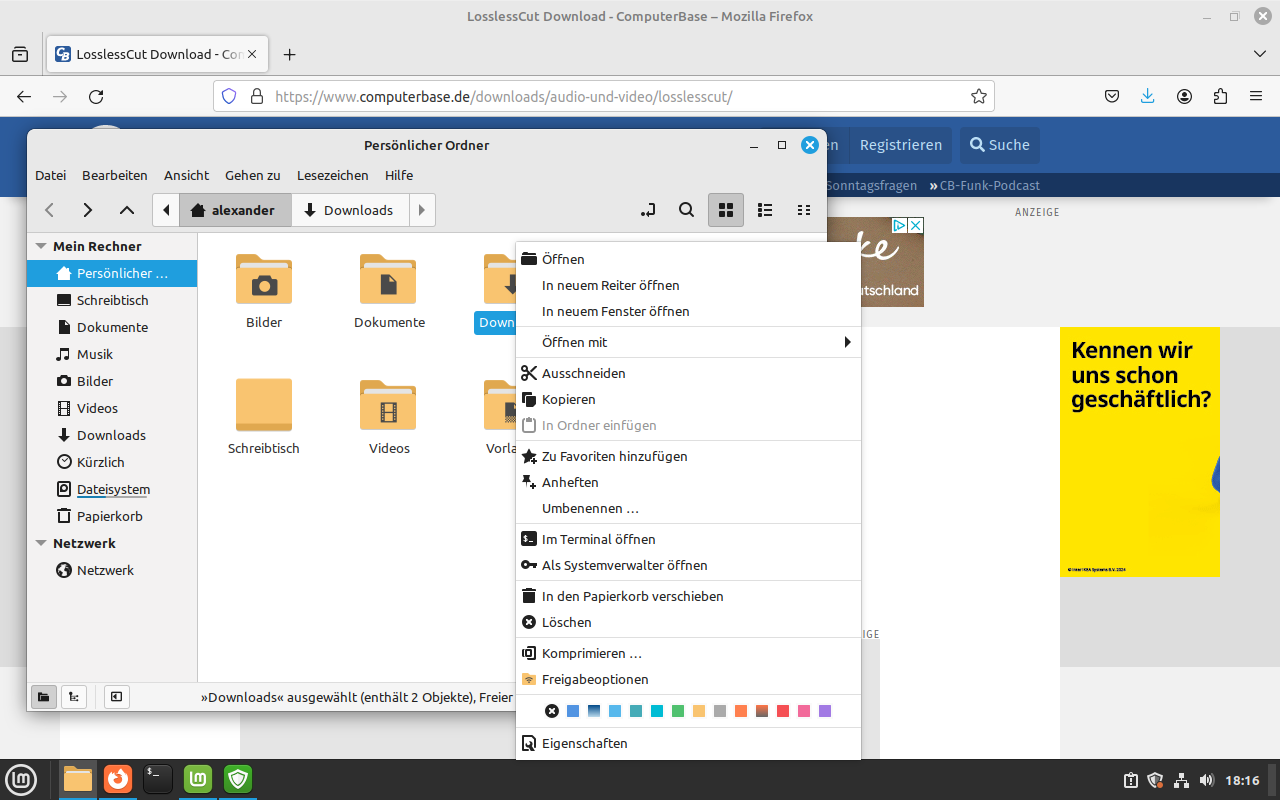Toggle location entry in file manager
The height and width of the screenshot is (800, 1280).
(x=648, y=210)
